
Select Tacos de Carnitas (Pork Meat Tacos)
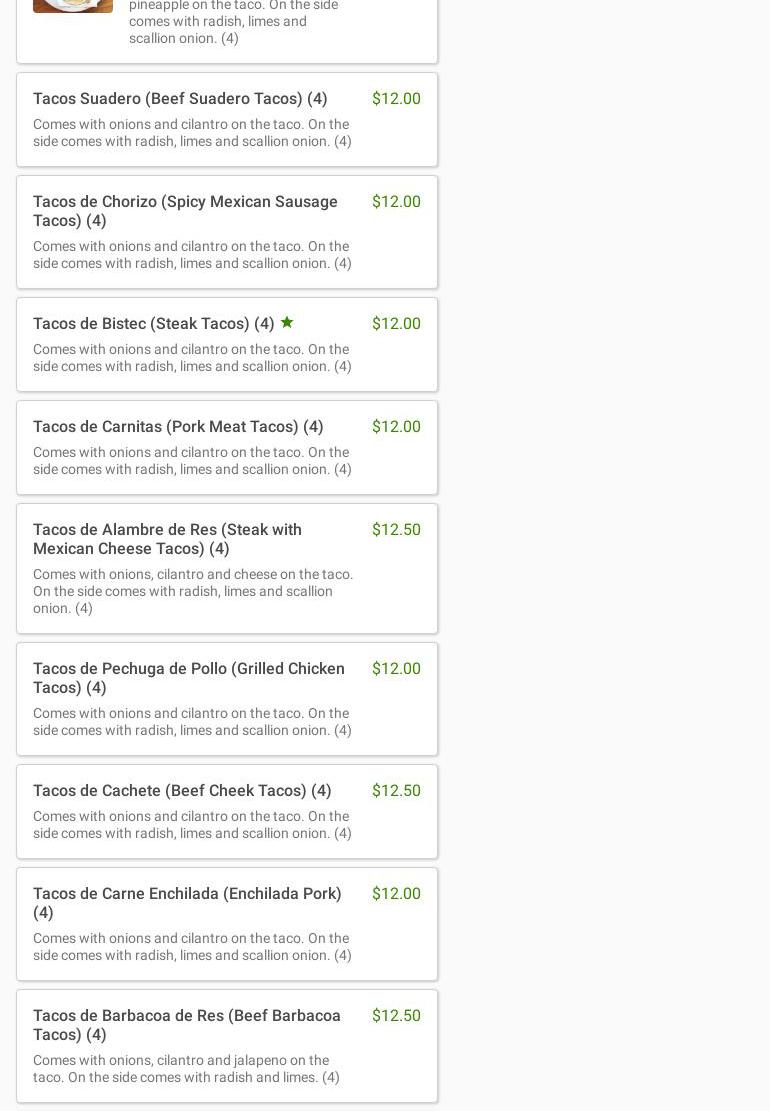(178, 426)
